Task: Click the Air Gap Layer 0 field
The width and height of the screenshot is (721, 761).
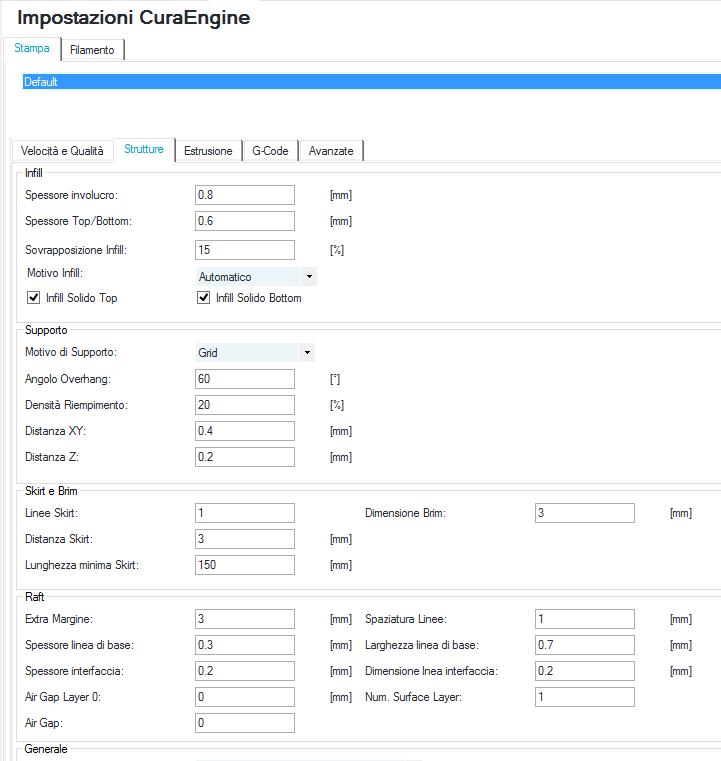Action: click(245, 697)
